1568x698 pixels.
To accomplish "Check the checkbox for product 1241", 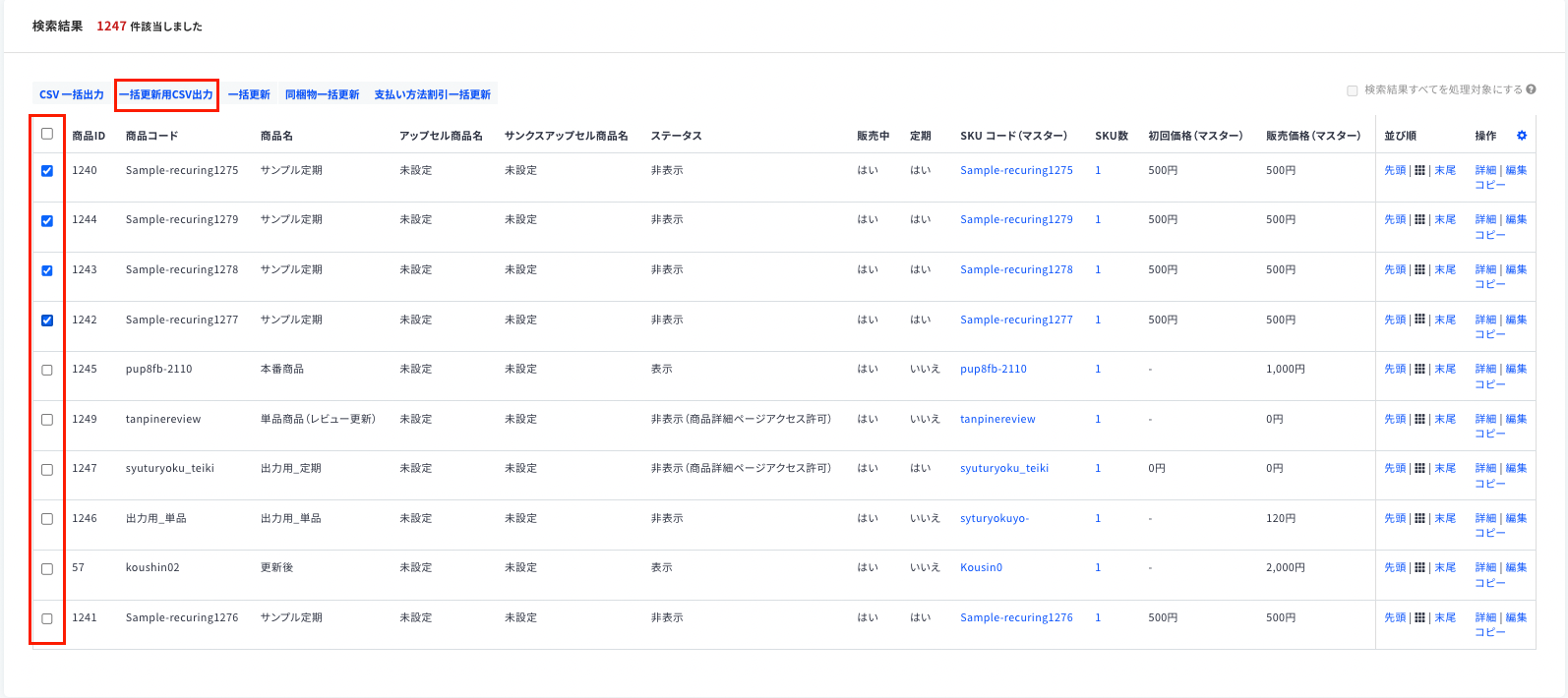I will coord(47,619).
